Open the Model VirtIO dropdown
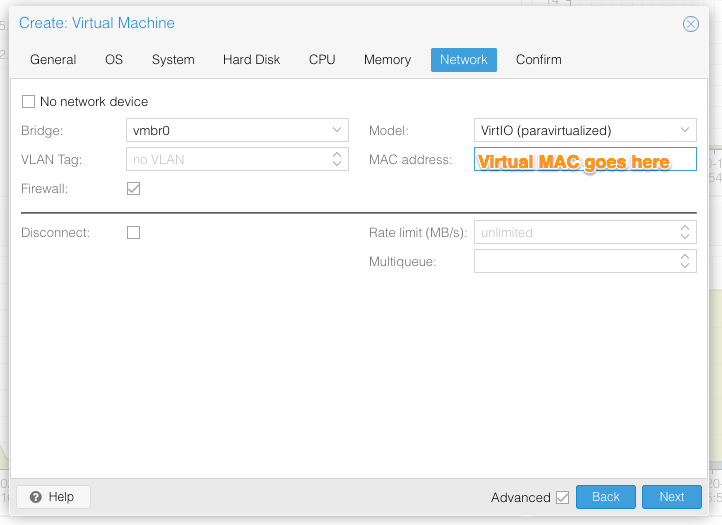 [685, 130]
